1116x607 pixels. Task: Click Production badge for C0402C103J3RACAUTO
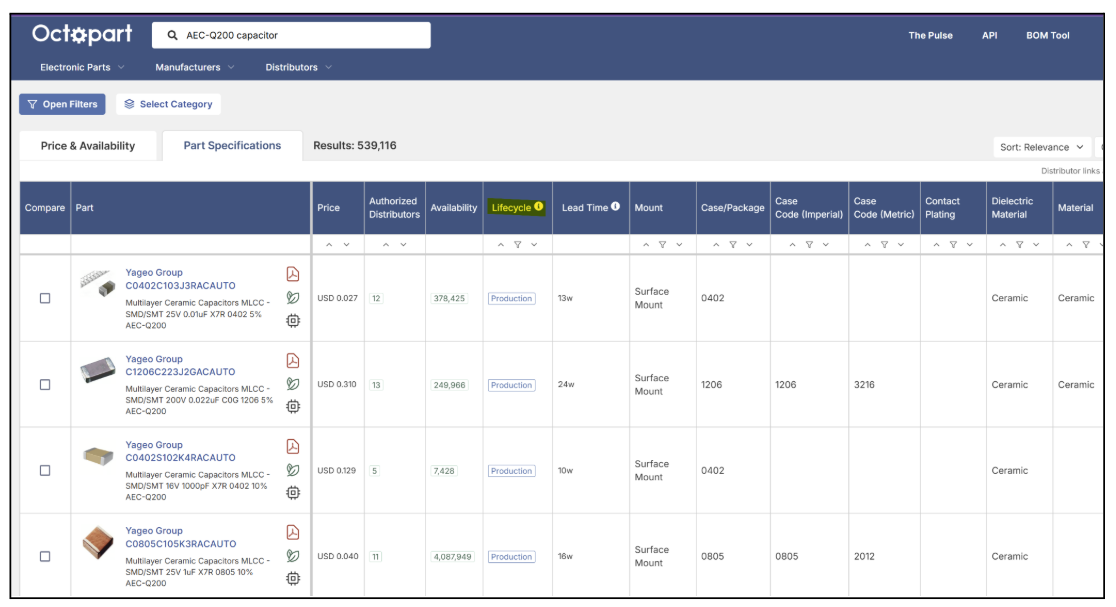click(x=511, y=298)
